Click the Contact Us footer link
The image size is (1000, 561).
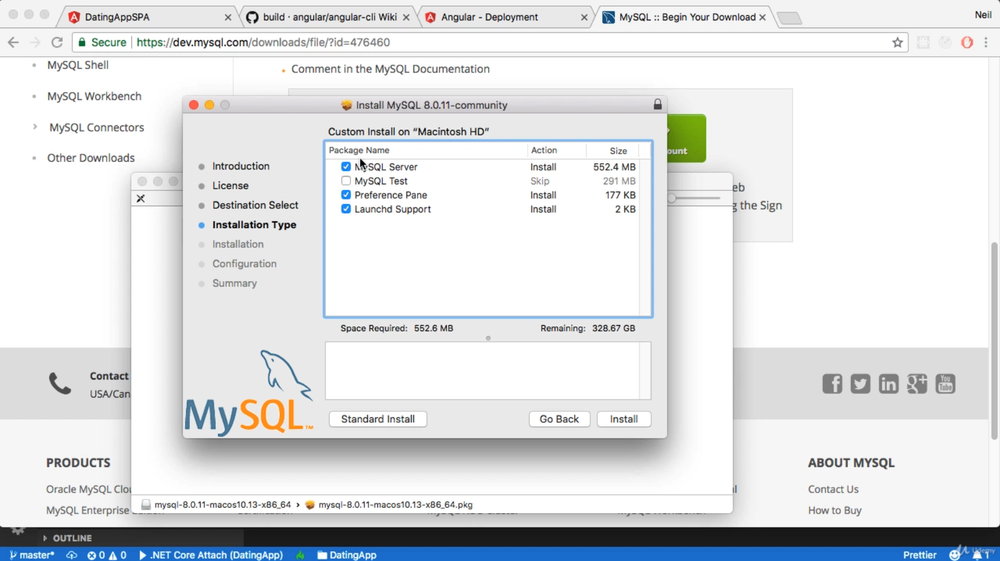[x=833, y=489]
